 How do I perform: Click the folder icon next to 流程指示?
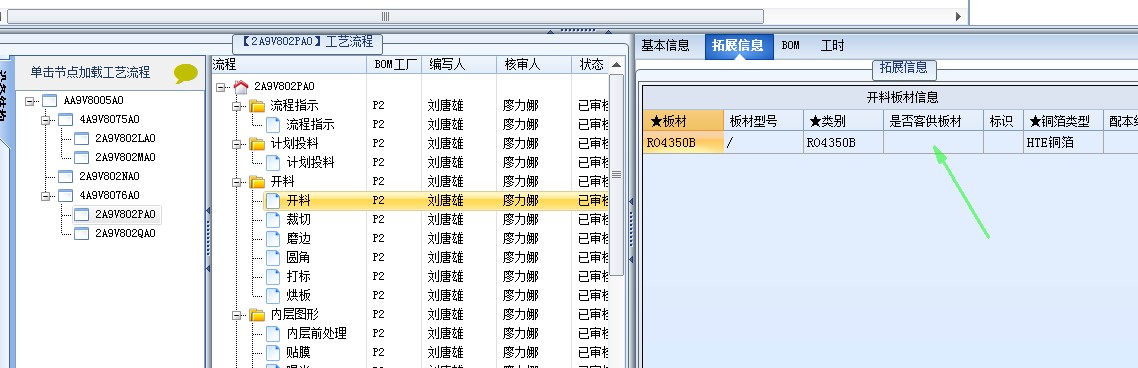pos(257,106)
